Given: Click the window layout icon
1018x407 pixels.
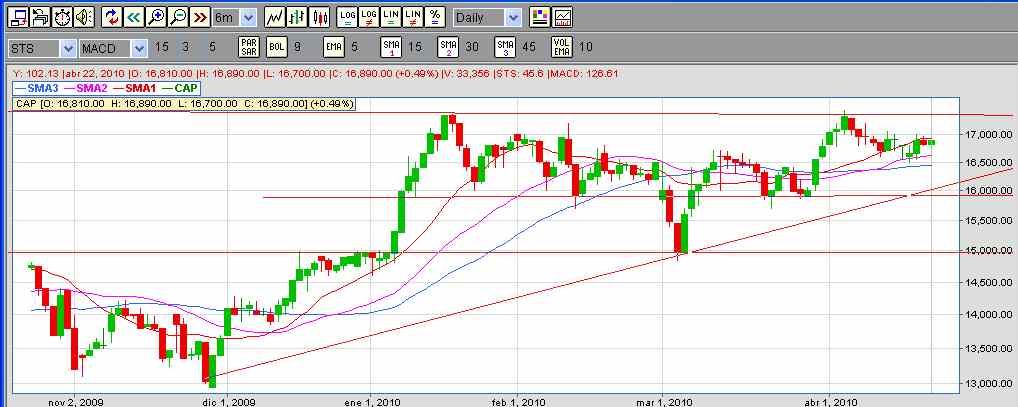Looking at the screenshot, I should coord(17,17).
